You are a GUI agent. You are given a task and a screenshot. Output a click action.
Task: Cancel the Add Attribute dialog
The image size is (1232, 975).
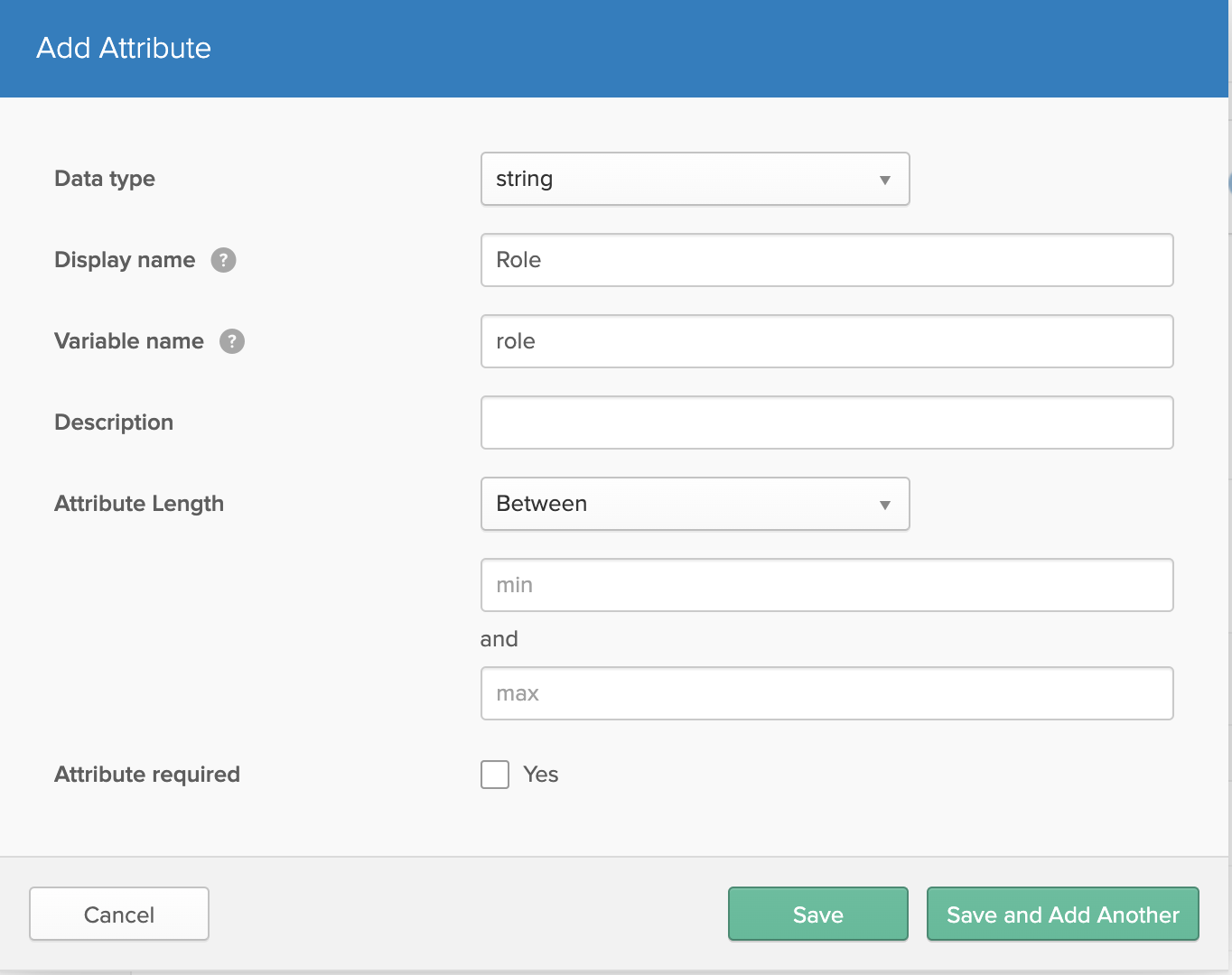click(119, 915)
